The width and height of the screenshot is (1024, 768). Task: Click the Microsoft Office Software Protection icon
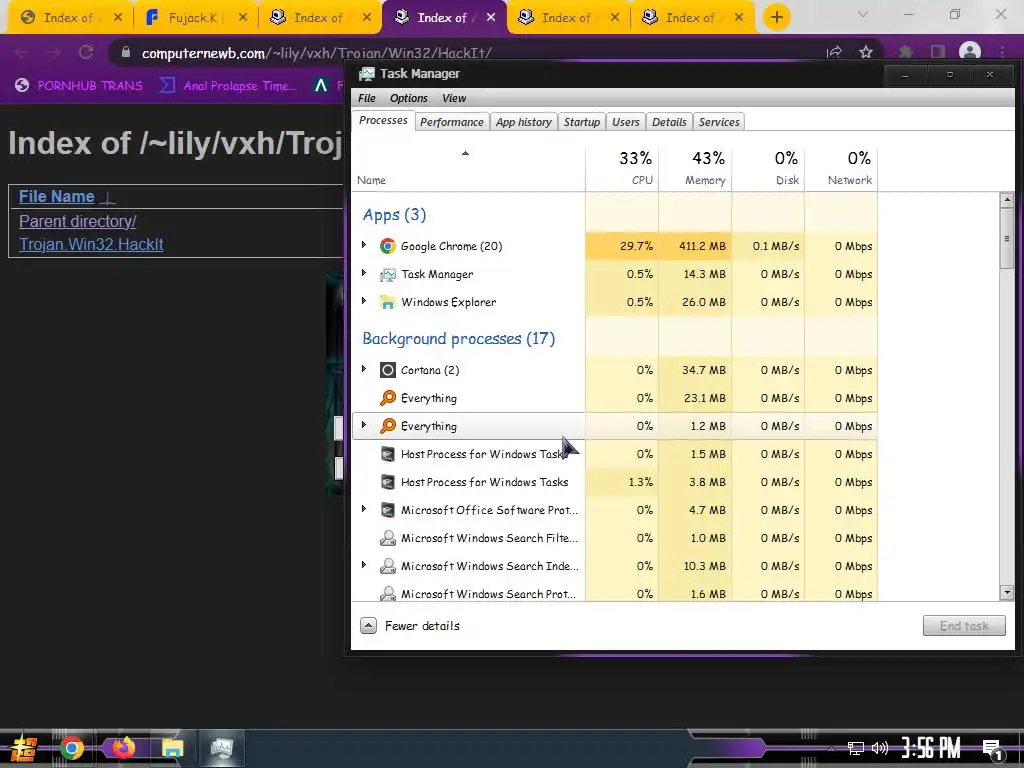point(387,510)
